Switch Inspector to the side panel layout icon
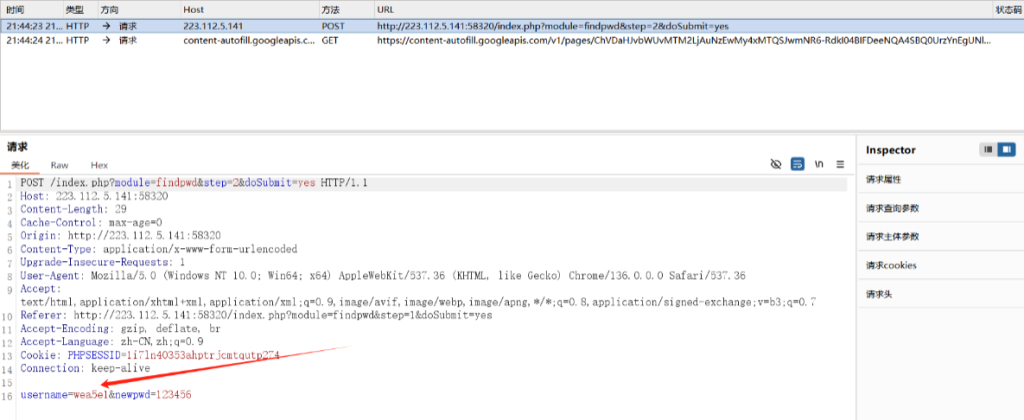The height and width of the screenshot is (420, 1024). pos(1006,149)
